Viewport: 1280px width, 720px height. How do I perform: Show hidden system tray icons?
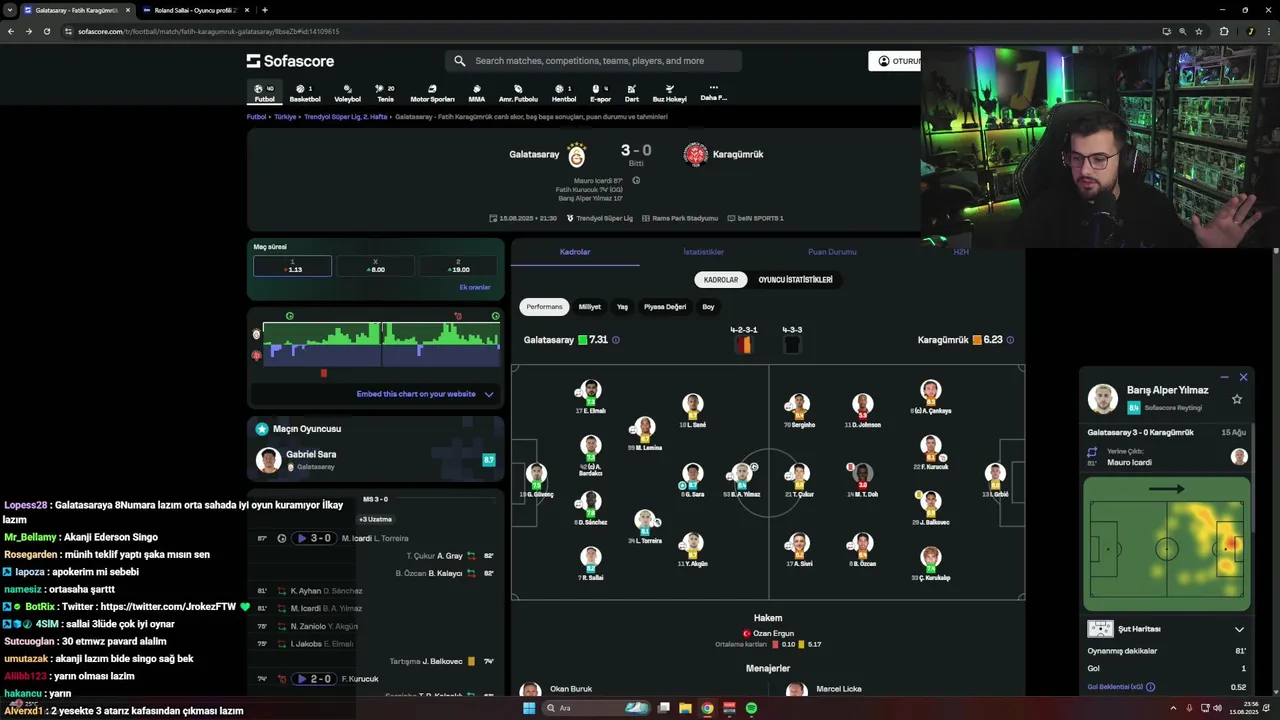1173,708
